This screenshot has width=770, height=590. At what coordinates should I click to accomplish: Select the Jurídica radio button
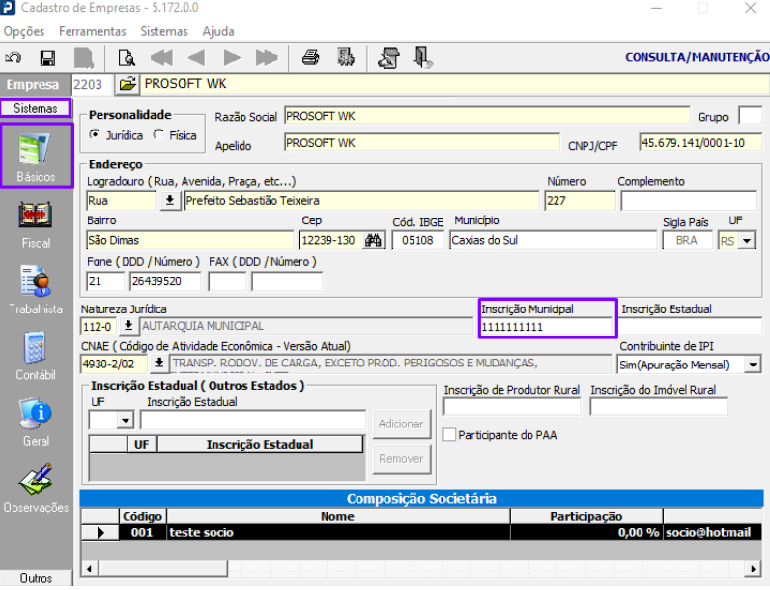click(x=96, y=135)
